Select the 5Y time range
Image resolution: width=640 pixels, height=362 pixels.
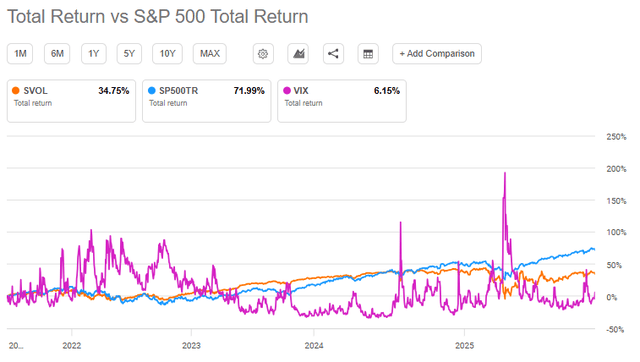(129, 54)
